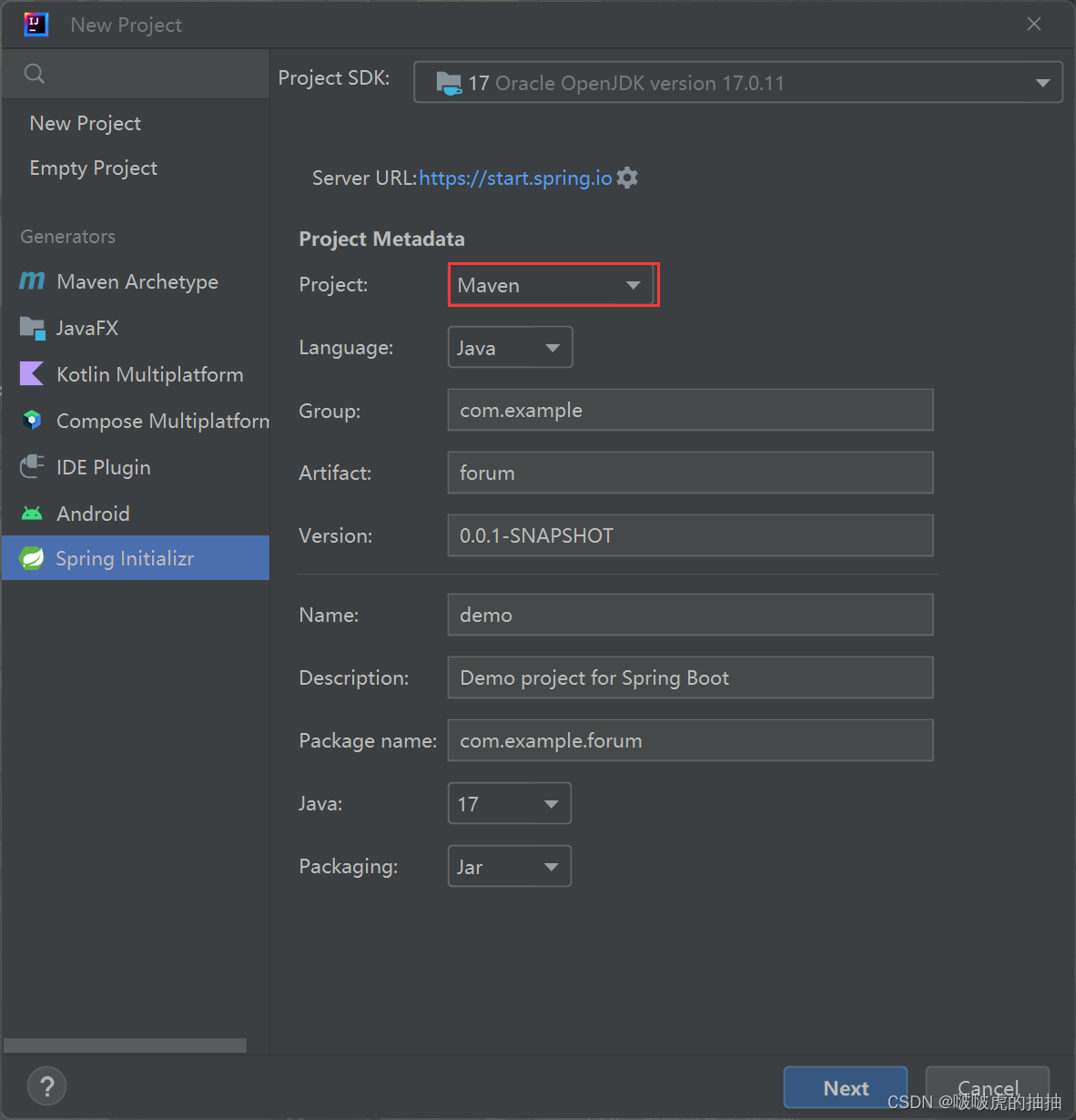The width and height of the screenshot is (1076, 1120).
Task: Select New Project in the sidebar
Action: tap(136, 123)
